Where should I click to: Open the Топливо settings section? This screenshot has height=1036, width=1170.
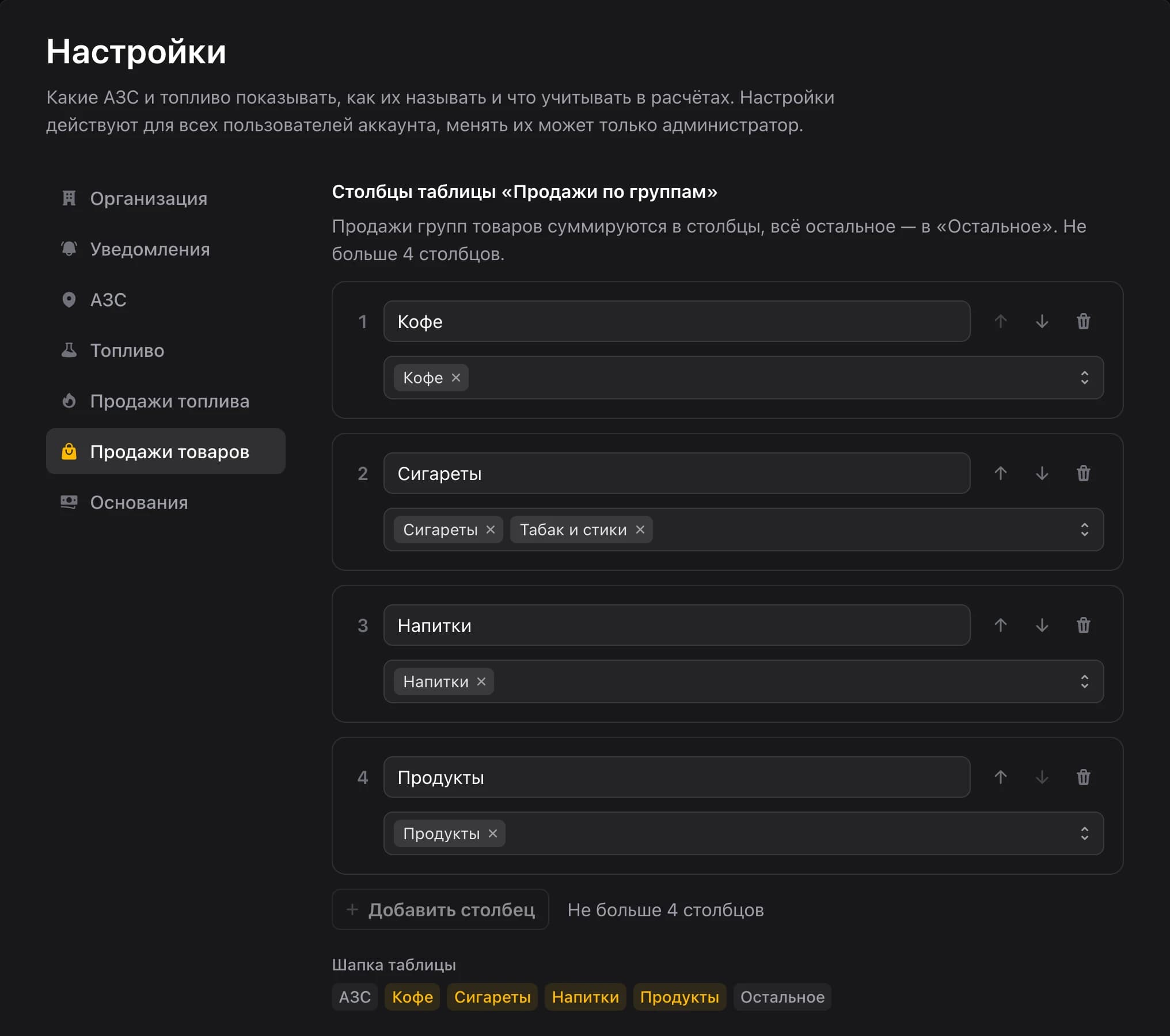tap(166, 350)
